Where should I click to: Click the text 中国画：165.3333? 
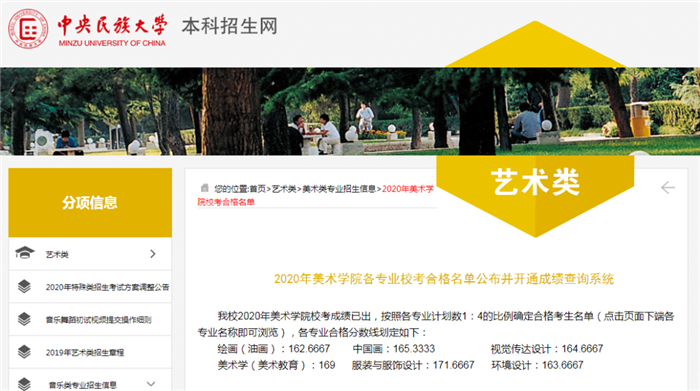coord(394,349)
